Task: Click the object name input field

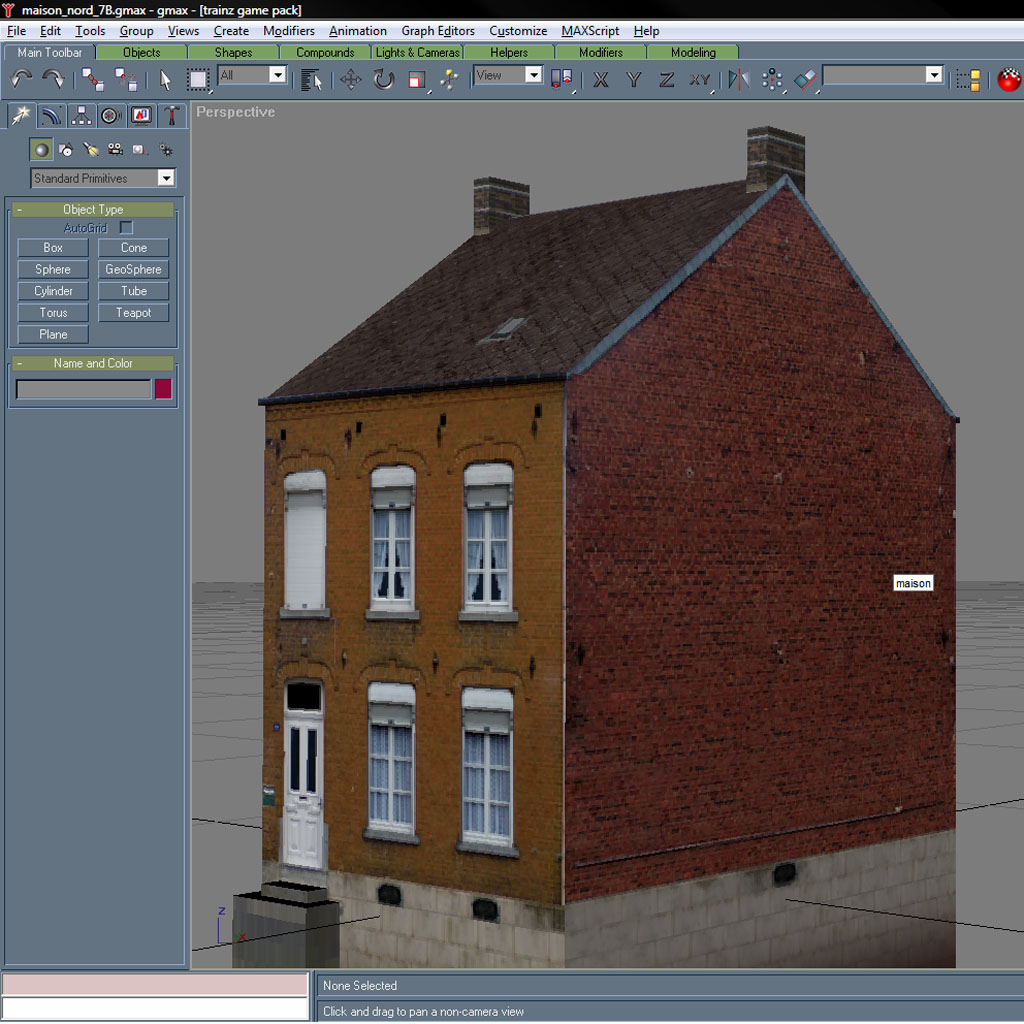Action: point(83,389)
